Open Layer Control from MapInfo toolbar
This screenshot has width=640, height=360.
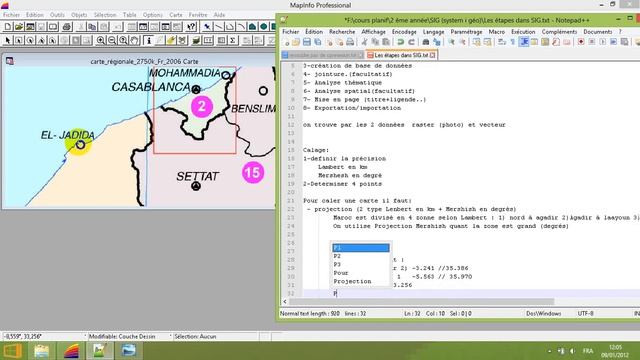click(196, 40)
